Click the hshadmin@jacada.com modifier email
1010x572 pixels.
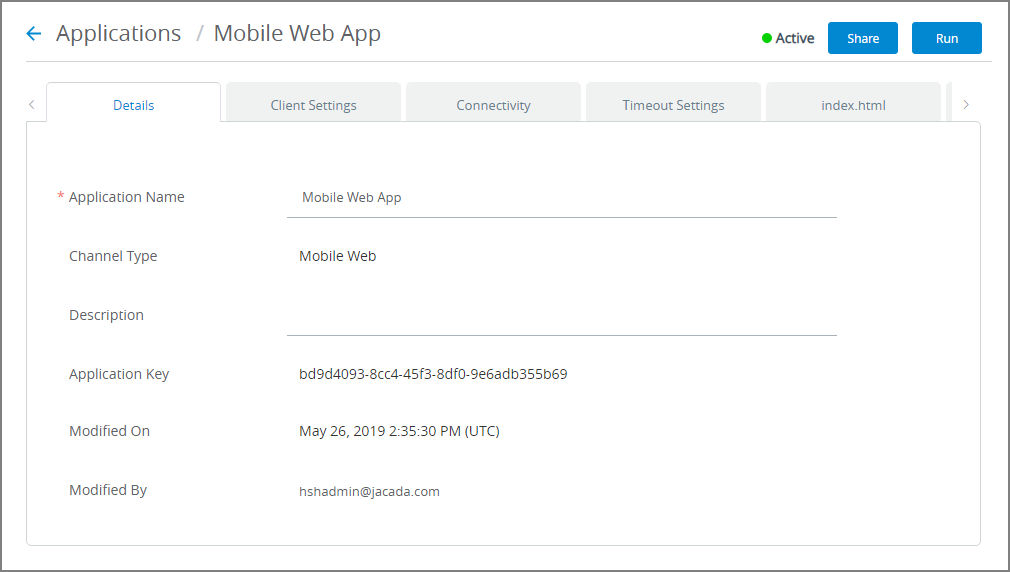369,491
